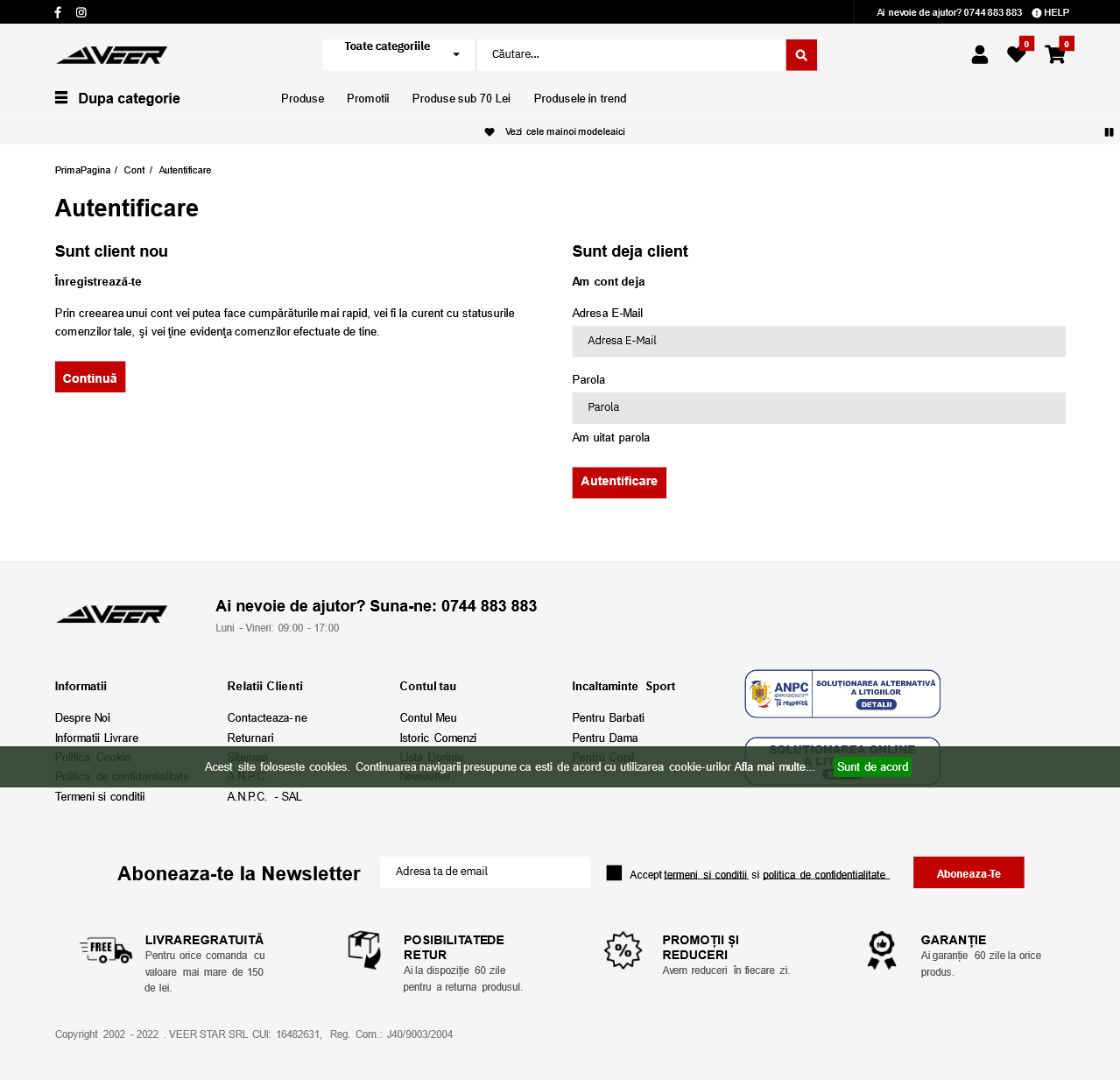Expand the Toate categoriile dropdown

(399, 54)
